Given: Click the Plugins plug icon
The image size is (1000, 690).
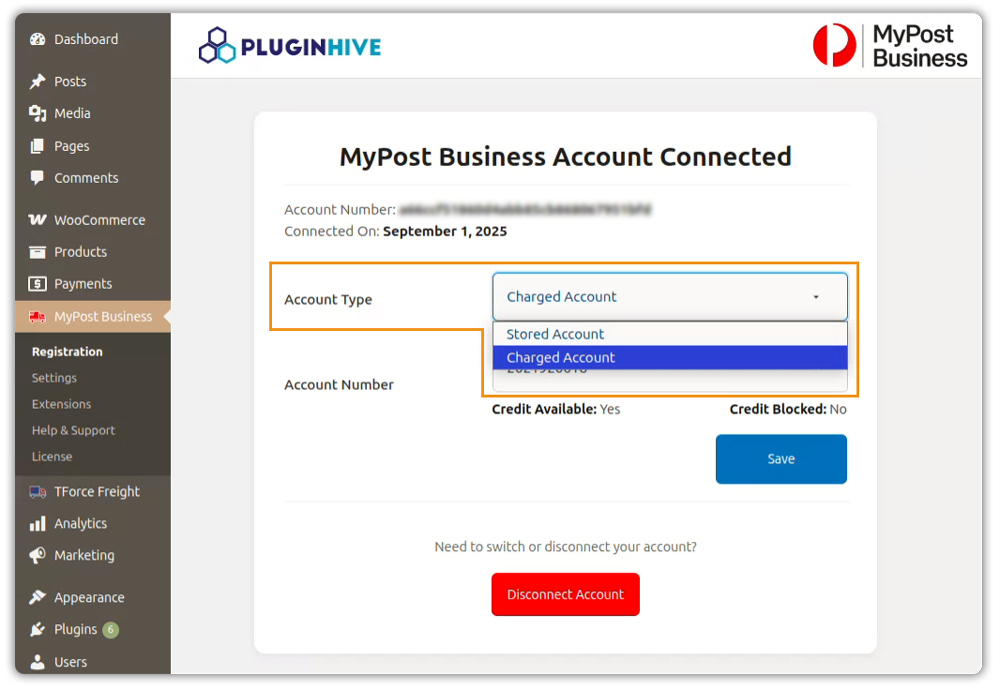Looking at the screenshot, I should tap(38, 629).
